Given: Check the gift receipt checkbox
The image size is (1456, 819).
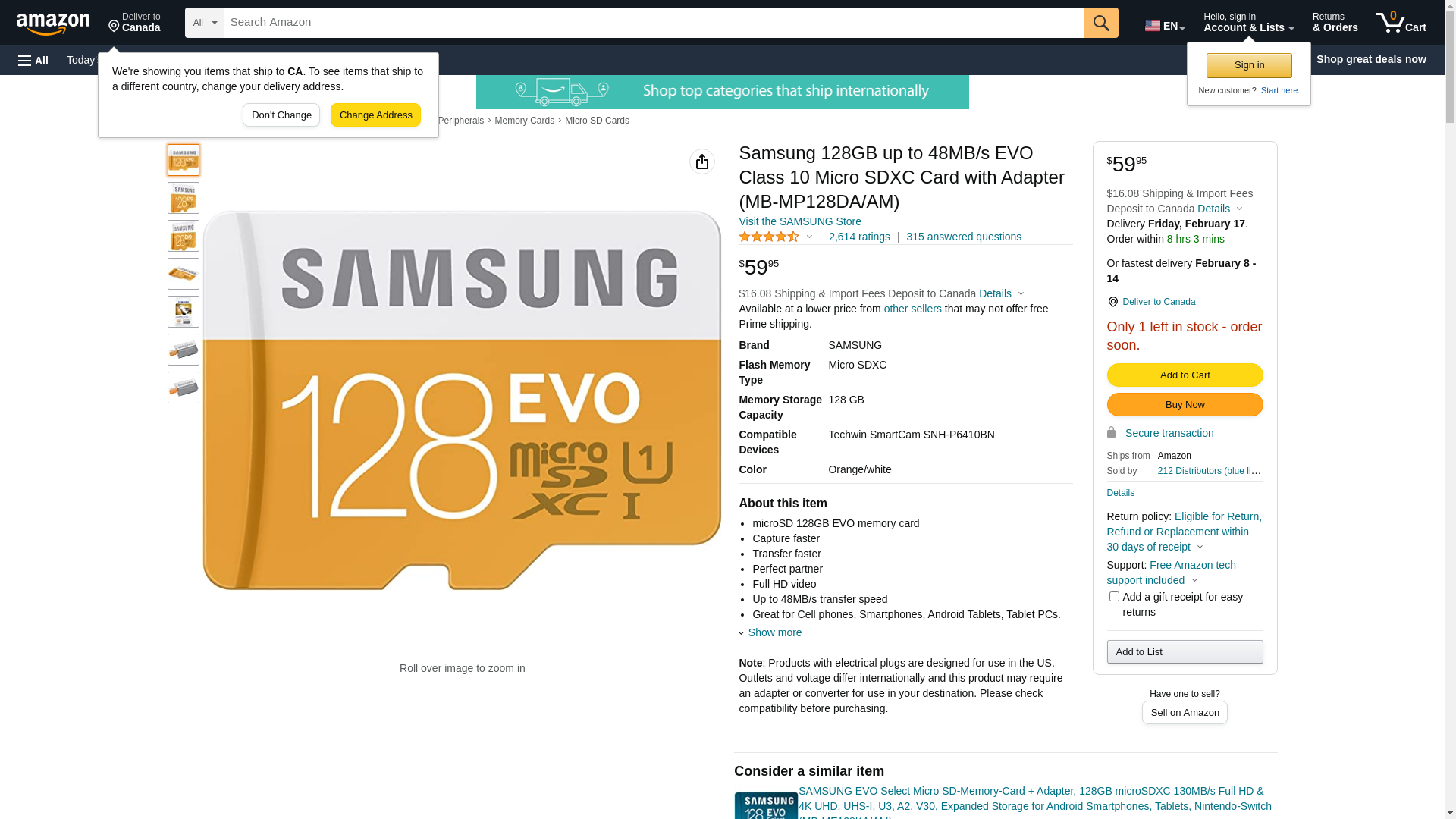Looking at the screenshot, I should tap(1114, 597).
